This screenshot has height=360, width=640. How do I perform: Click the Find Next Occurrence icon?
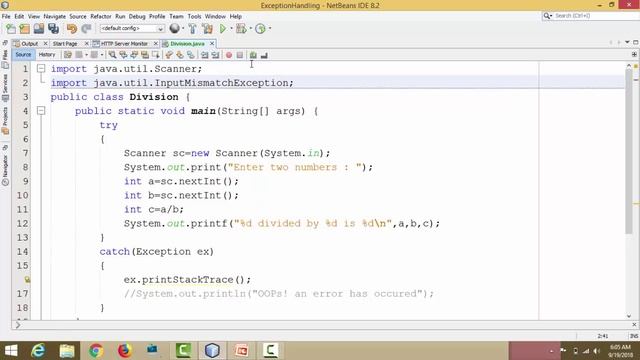click(134, 55)
